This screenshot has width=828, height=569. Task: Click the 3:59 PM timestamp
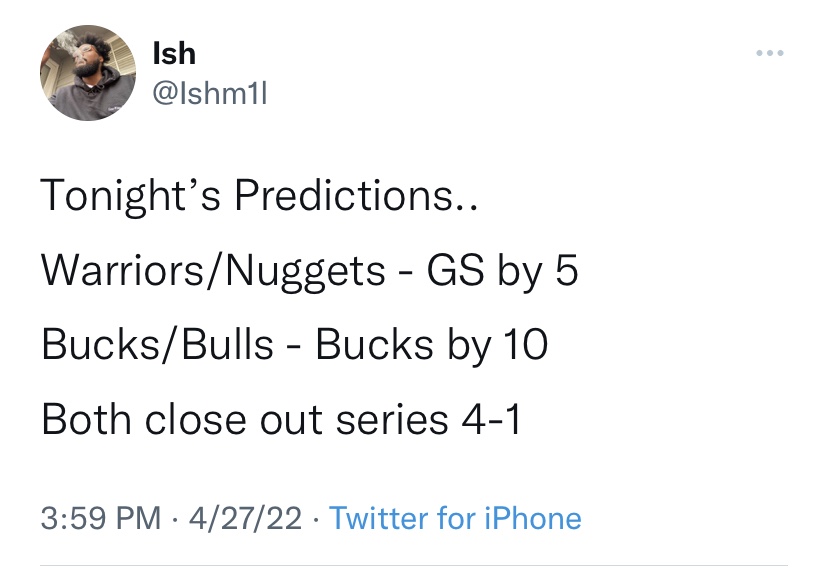[100, 518]
